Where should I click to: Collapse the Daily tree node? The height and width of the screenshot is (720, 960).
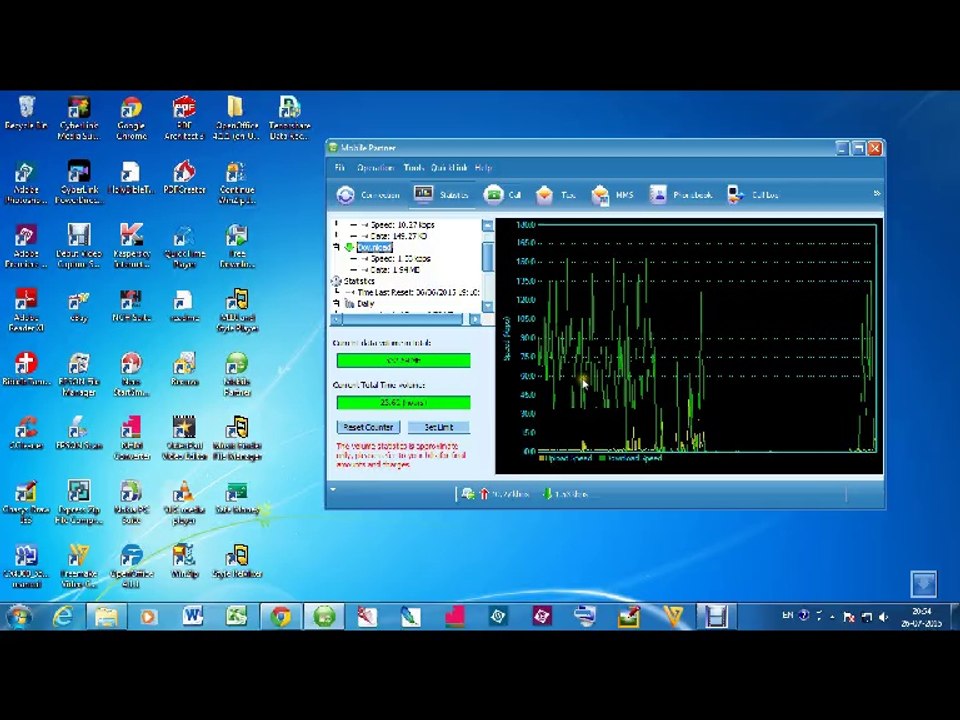click(x=336, y=304)
